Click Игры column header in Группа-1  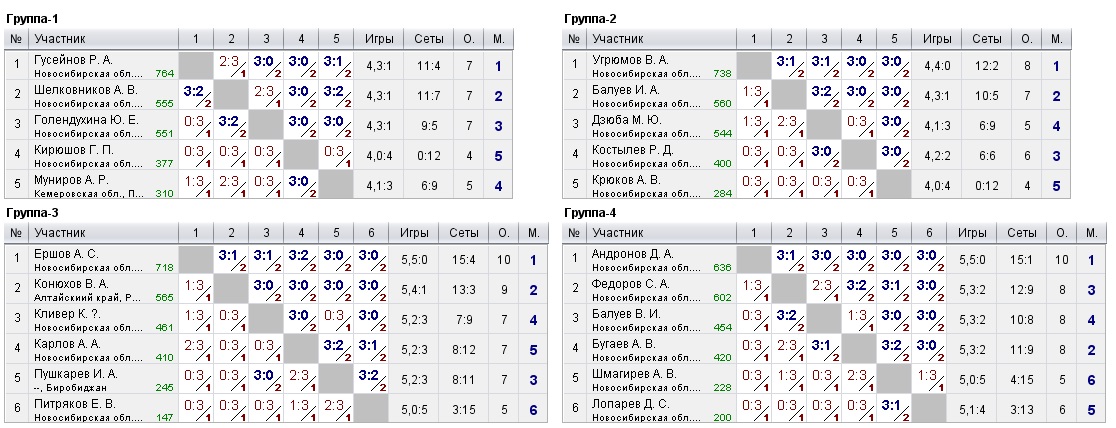(381, 39)
